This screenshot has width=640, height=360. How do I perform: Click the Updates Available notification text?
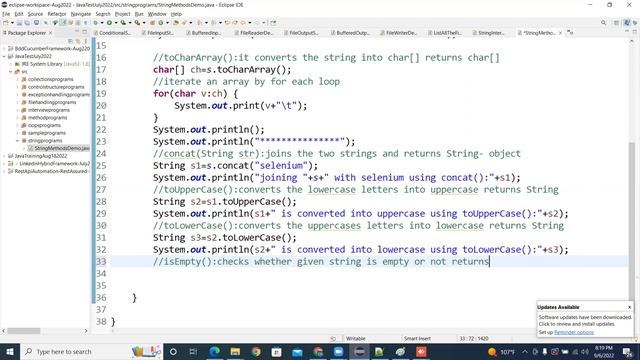[584, 320]
